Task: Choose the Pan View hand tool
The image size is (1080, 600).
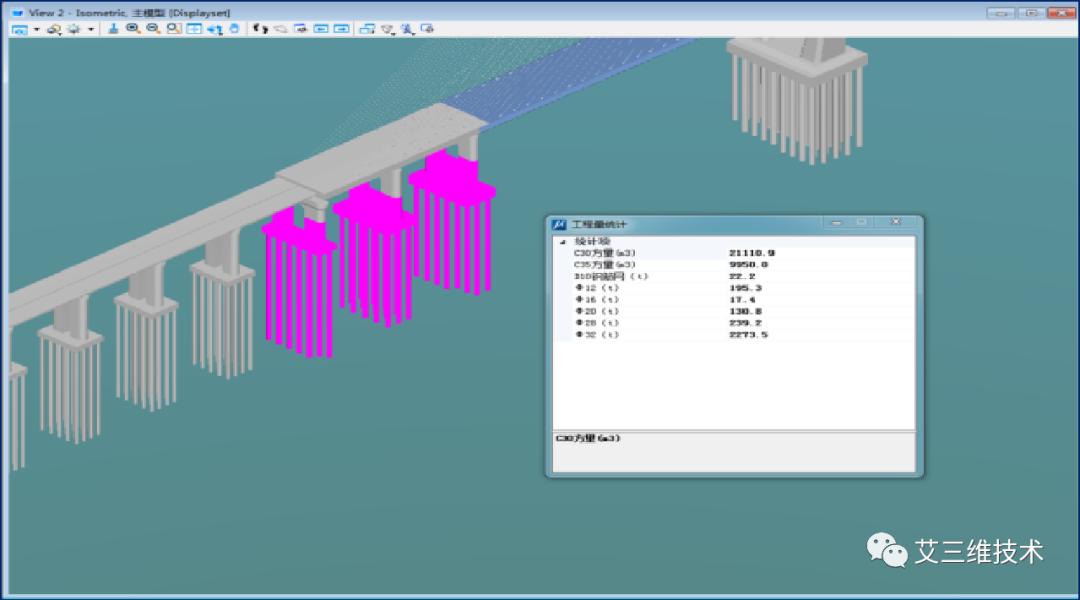Action: pyautogui.click(x=234, y=29)
